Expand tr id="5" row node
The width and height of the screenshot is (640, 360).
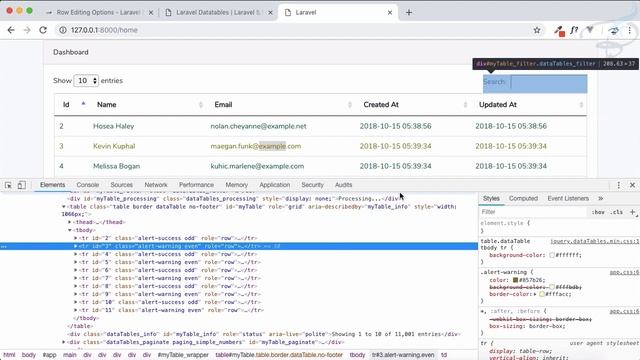coord(76,262)
